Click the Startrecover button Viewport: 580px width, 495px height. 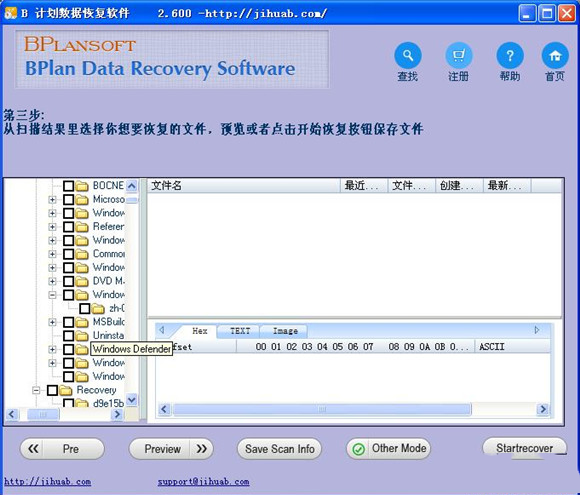[x=525, y=448]
